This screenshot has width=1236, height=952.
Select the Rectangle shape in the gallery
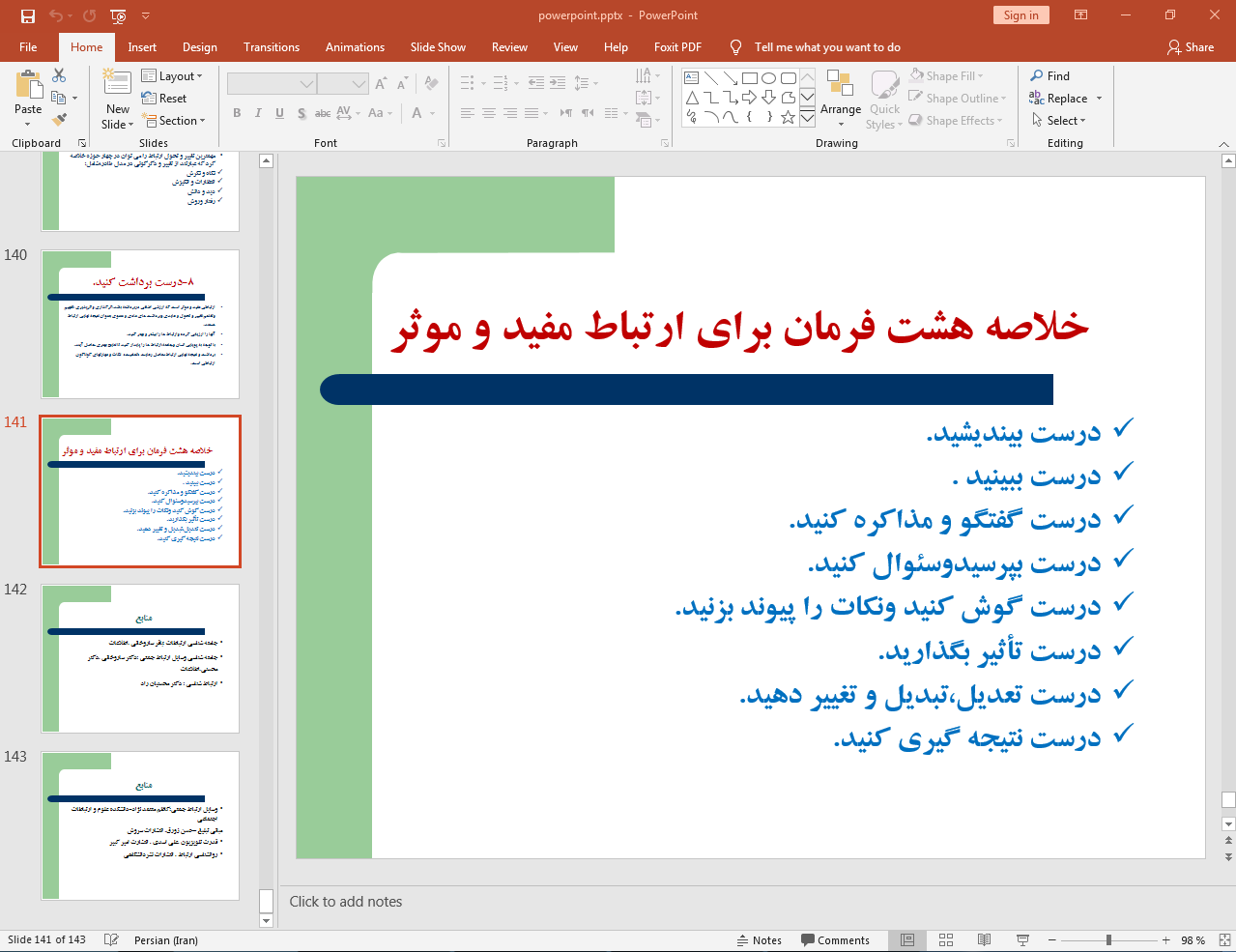749,78
